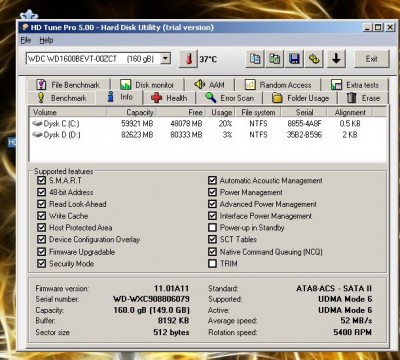Viewport: 400px width, 360px height.
Task: Open the AAM tab
Action: pos(209,85)
